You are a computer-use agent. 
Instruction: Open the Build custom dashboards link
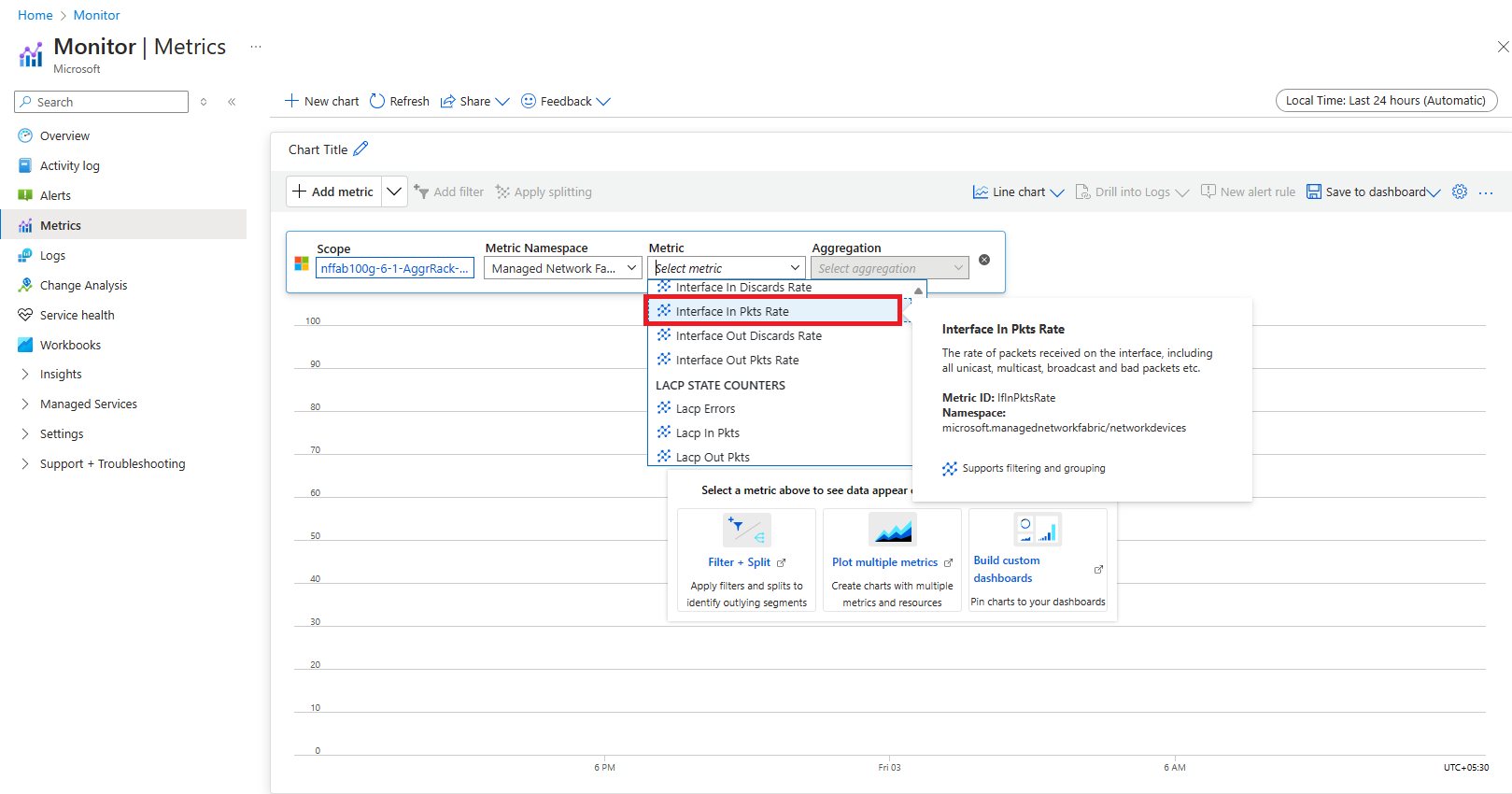tap(1007, 569)
